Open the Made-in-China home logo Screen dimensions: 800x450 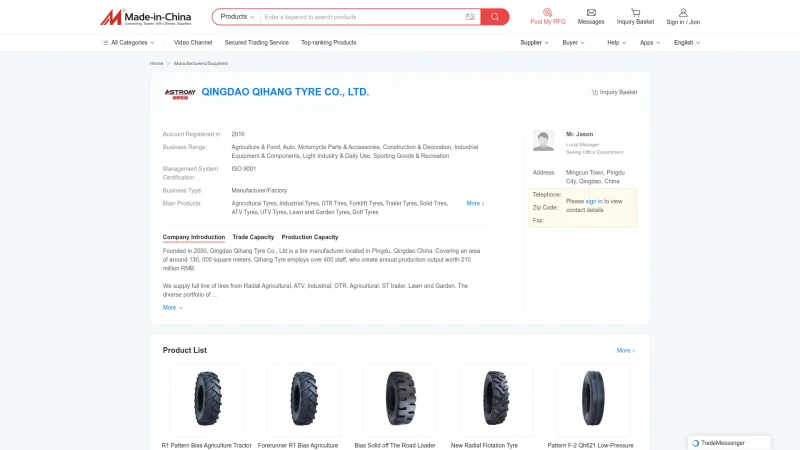pos(145,17)
